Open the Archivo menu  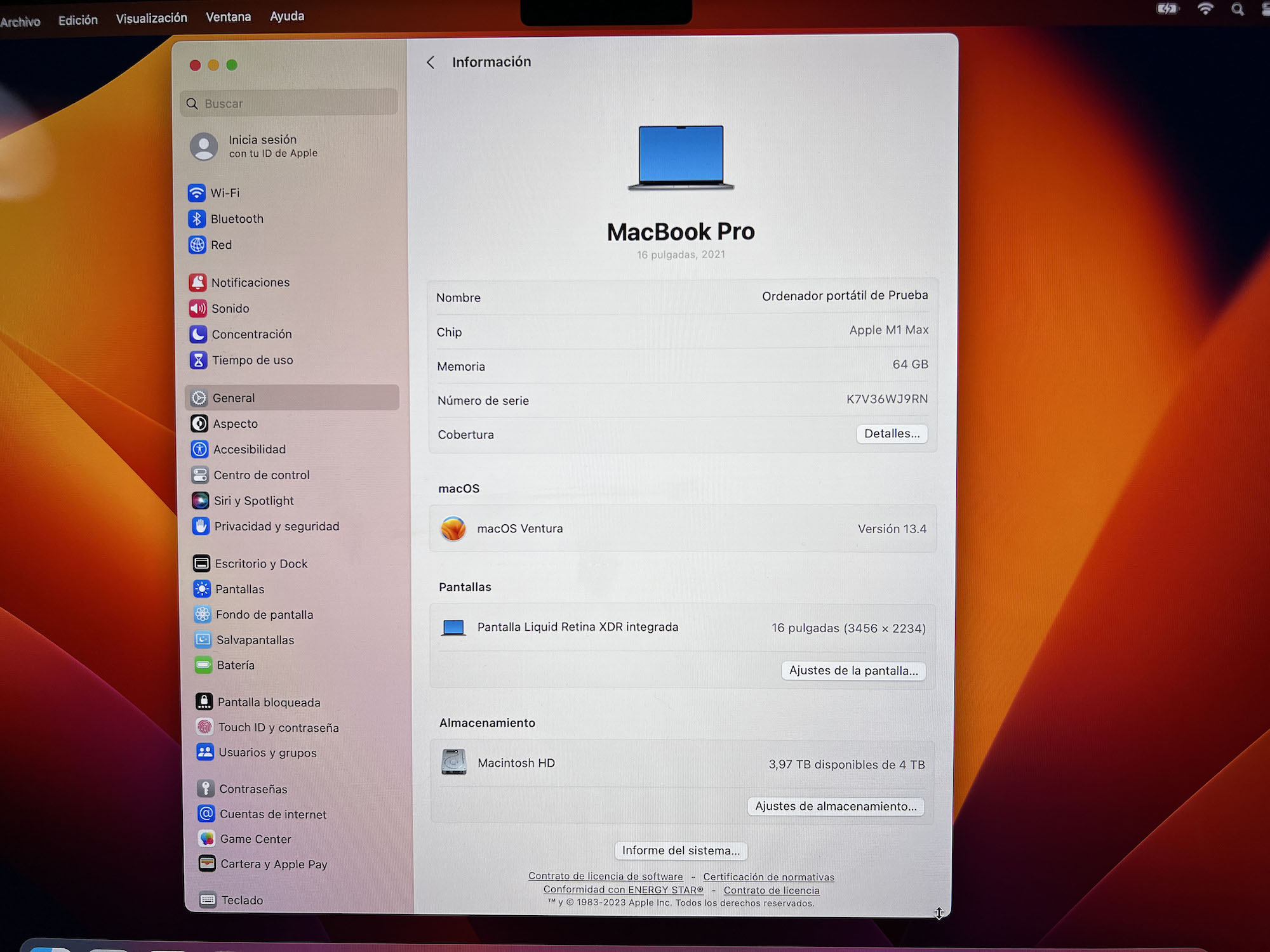[20, 22]
